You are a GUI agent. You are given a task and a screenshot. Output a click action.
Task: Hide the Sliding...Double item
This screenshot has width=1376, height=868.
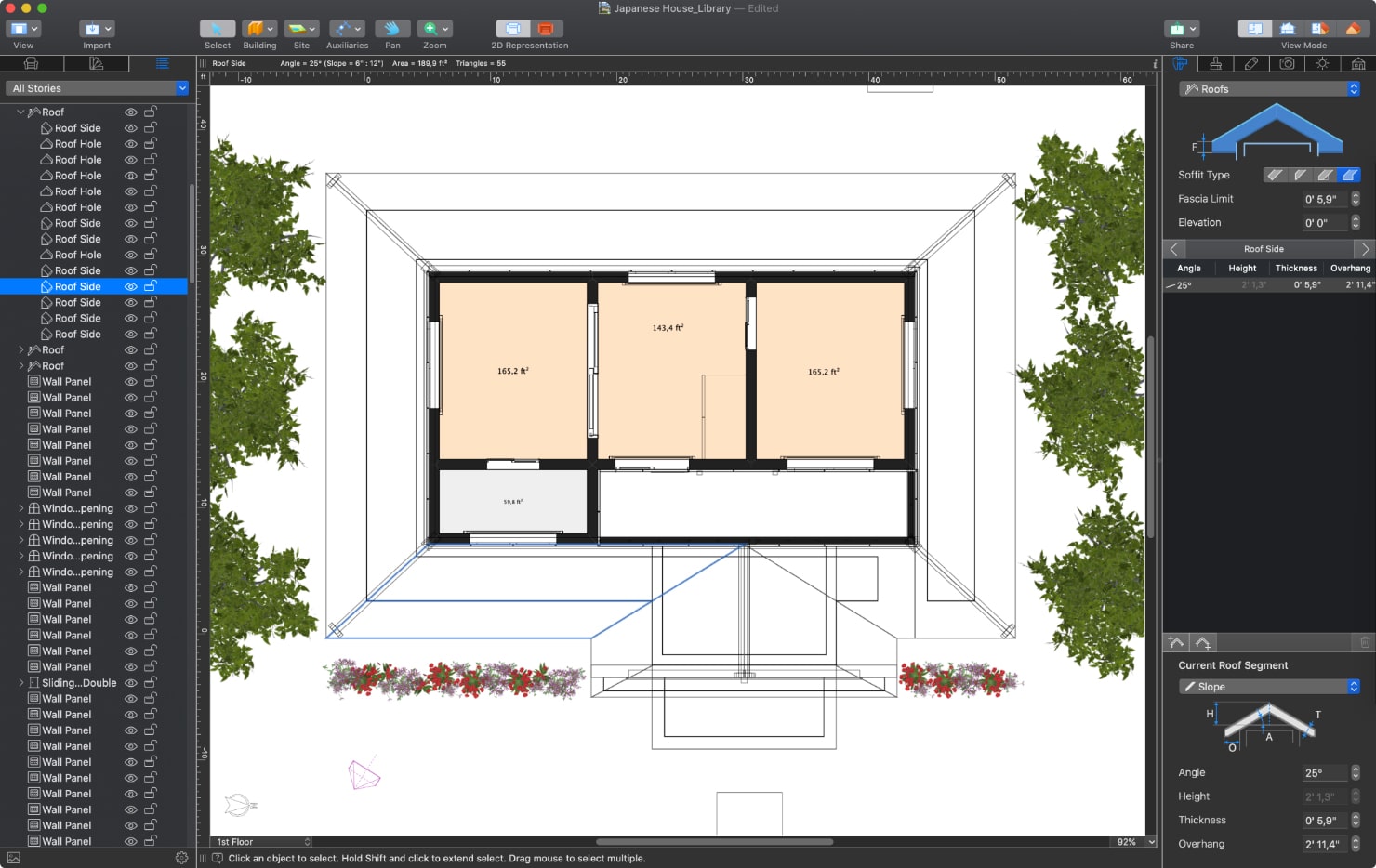tap(131, 683)
